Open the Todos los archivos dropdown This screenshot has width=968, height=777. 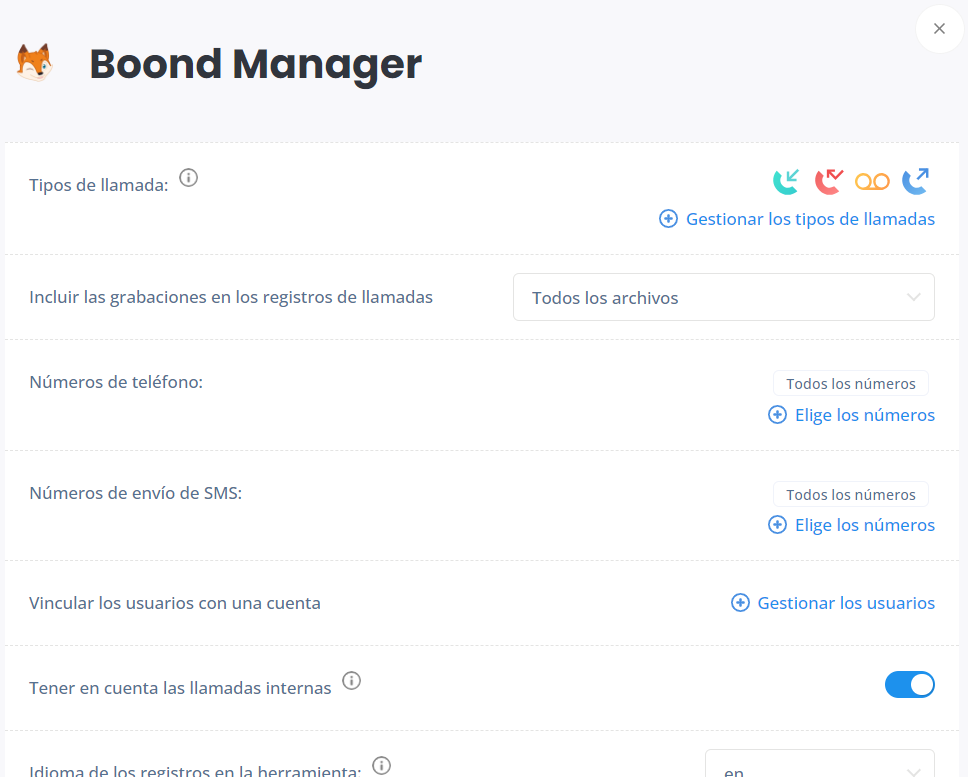coord(724,297)
